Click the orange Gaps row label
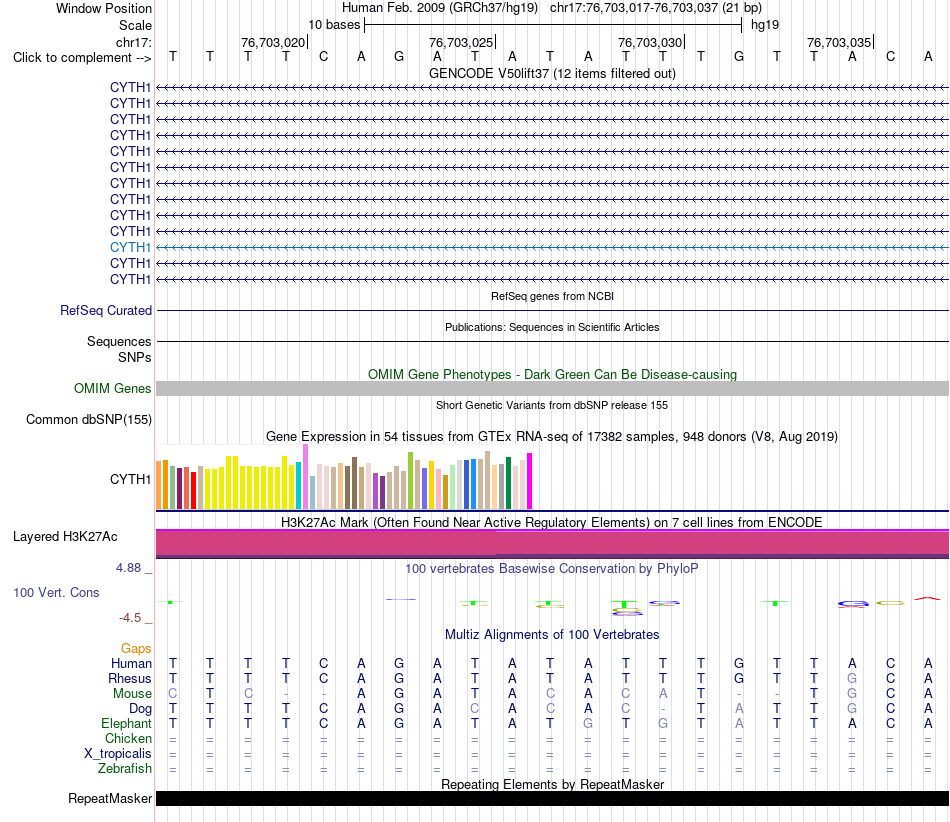The width and height of the screenshot is (950, 822). 136,649
